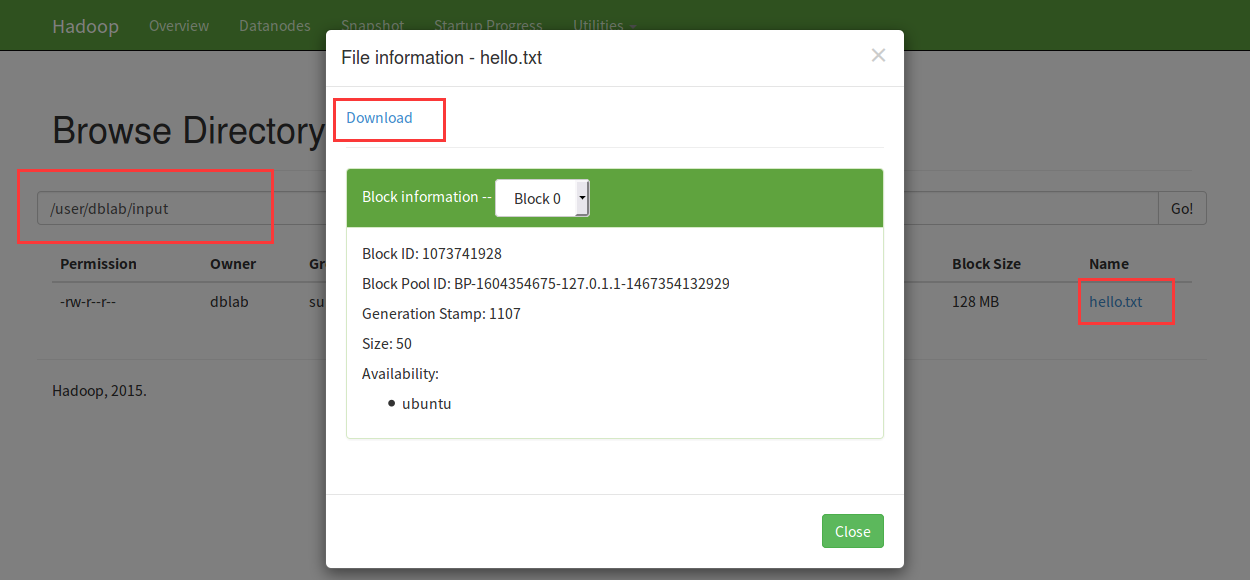Switch to the Datanodes tab
The width and height of the screenshot is (1250, 580).
[x=275, y=26]
